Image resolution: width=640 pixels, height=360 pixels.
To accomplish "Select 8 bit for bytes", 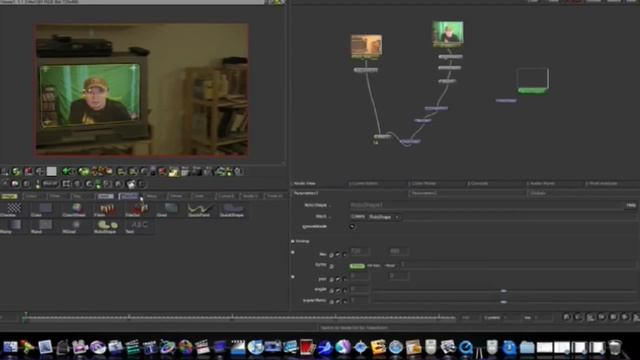I will point(357,266).
